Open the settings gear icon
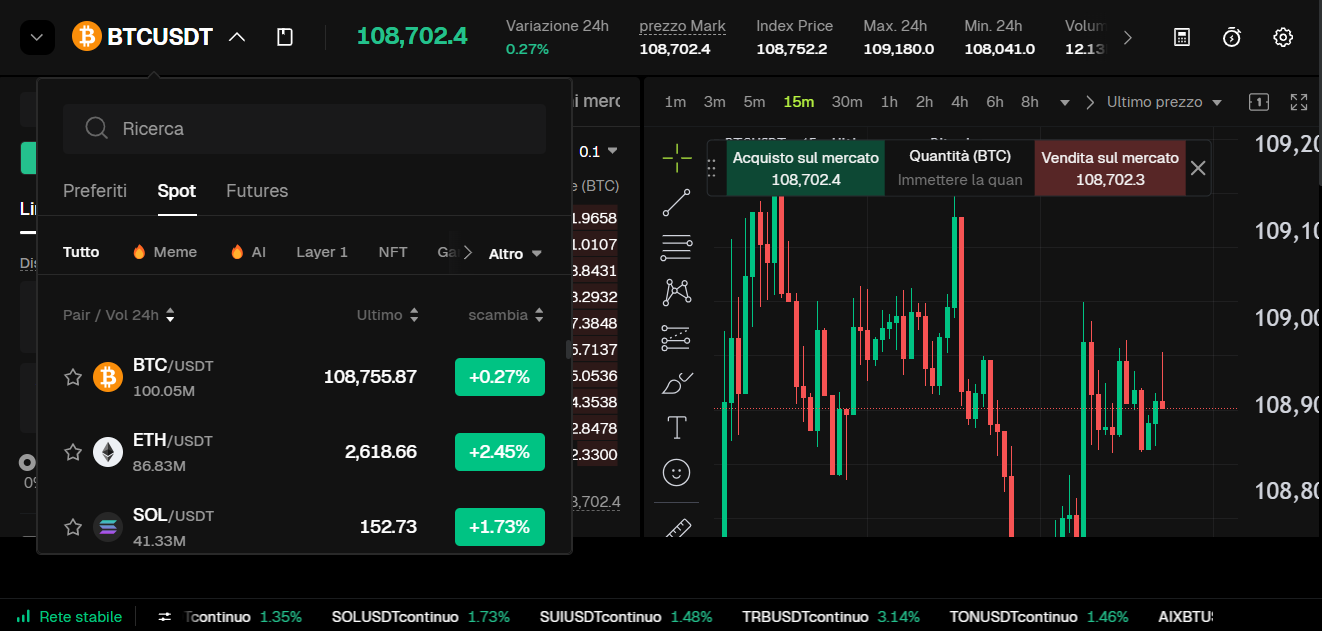1322x631 pixels. point(1283,37)
